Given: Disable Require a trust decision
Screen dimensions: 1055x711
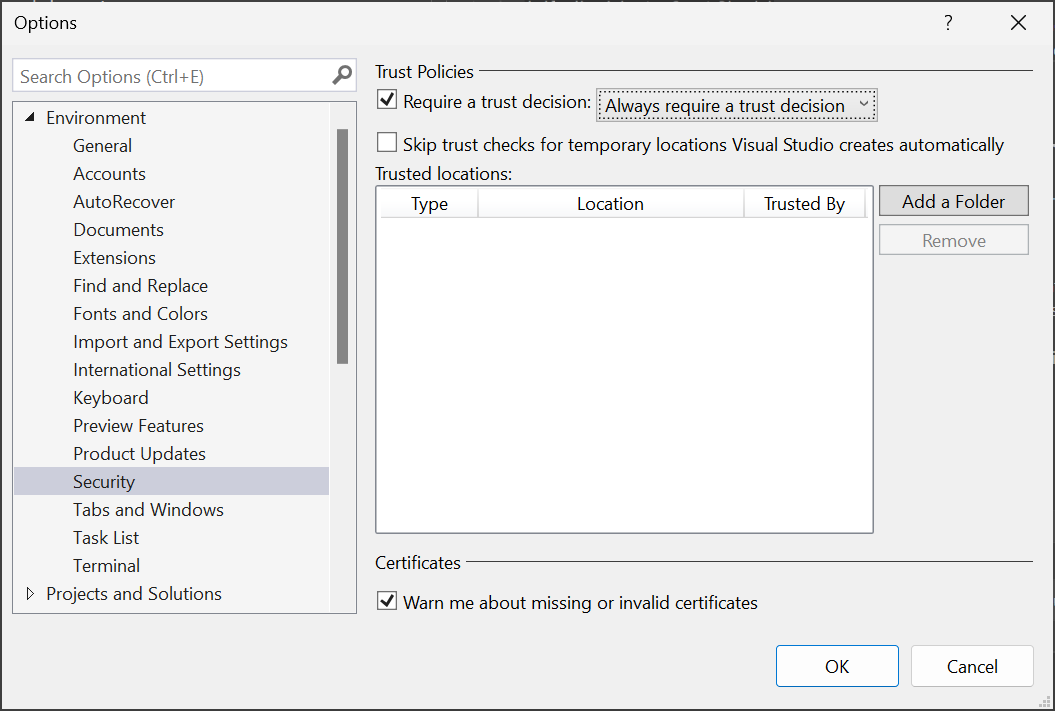Looking at the screenshot, I should pyautogui.click(x=387, y=99).
